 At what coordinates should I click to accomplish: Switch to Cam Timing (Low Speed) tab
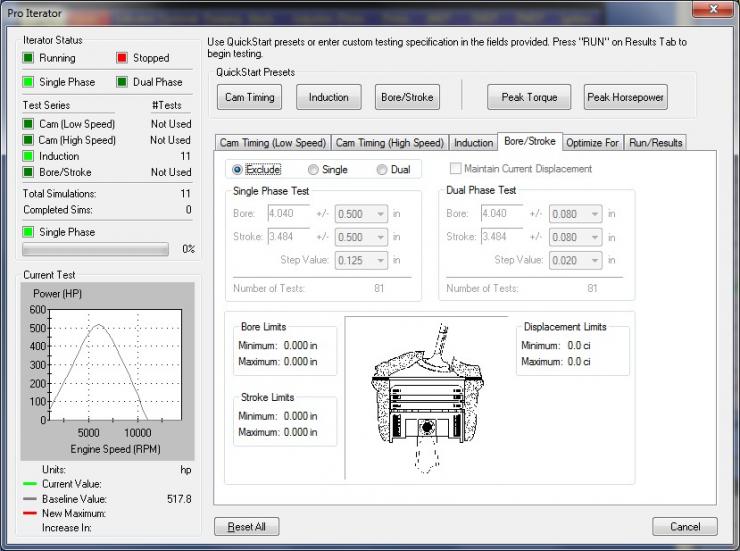tap(273, 142)
